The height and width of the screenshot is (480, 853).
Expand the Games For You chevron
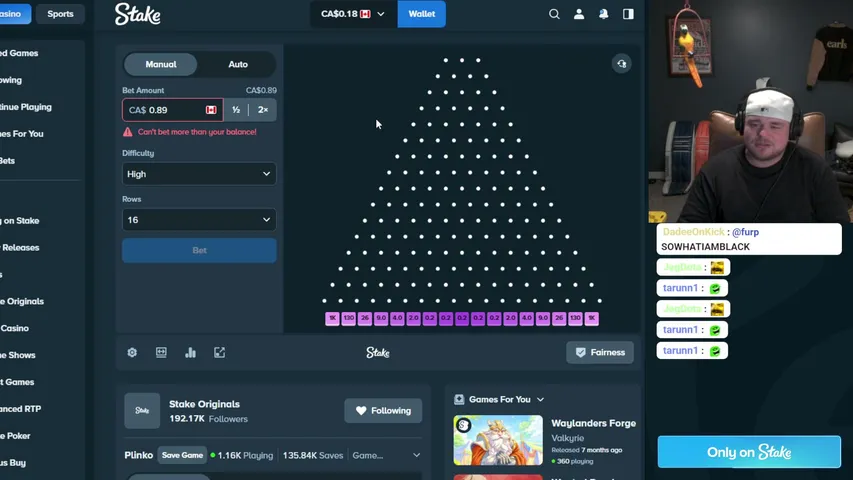[x=540, y=399]
